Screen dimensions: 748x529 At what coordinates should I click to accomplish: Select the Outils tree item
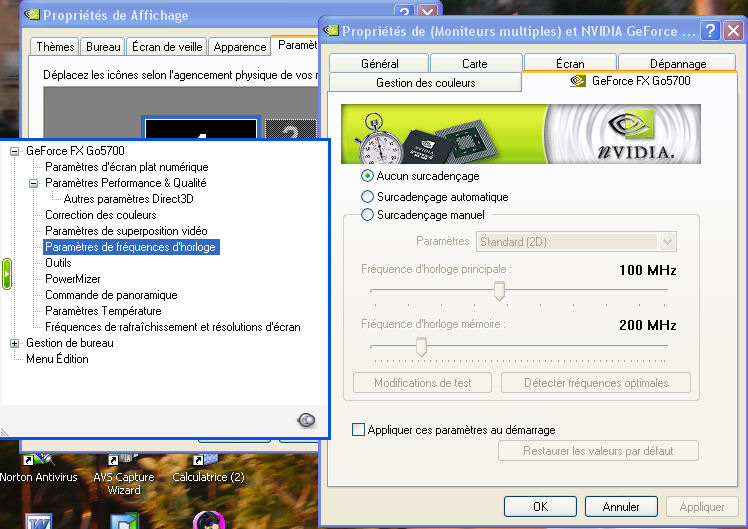click(58, 263)
